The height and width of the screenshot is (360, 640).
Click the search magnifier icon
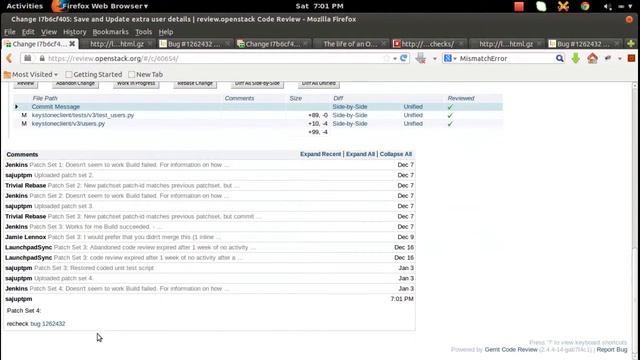[x=560, y=58]
